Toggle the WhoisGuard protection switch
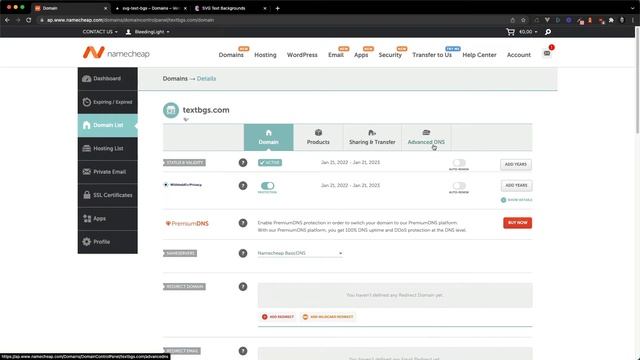The image size is (640, 360). pyautogui.click(x=267, y=186)
